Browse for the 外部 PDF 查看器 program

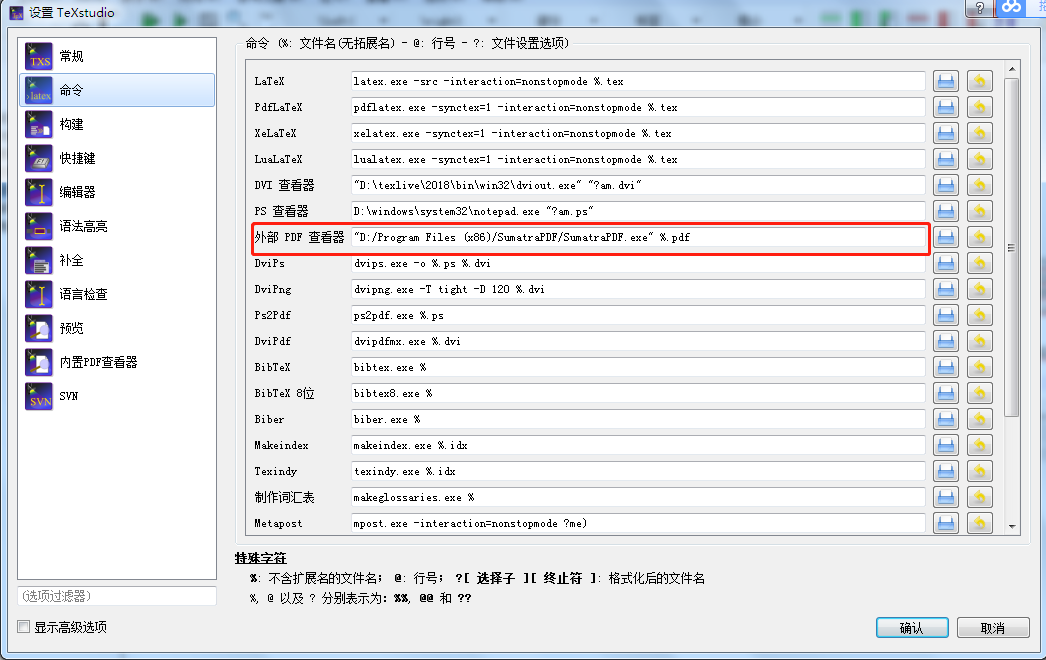(945, 238)
